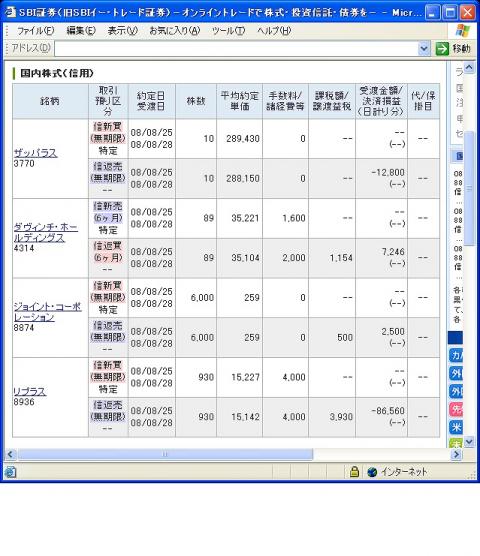Close the browser window
Viewport: 480px width, 556px height.
click(468, 13)
